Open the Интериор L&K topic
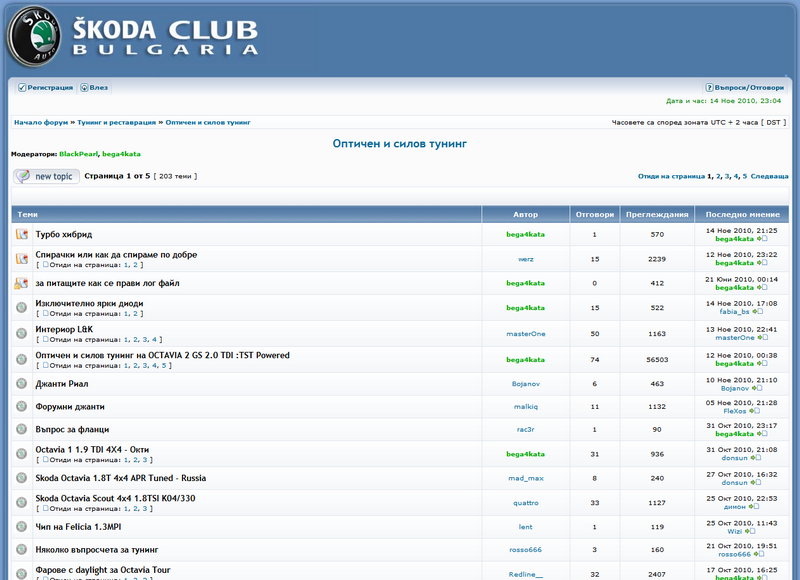Image resolution: width=800 pixels, height=580 pixels. click(64, 330)
